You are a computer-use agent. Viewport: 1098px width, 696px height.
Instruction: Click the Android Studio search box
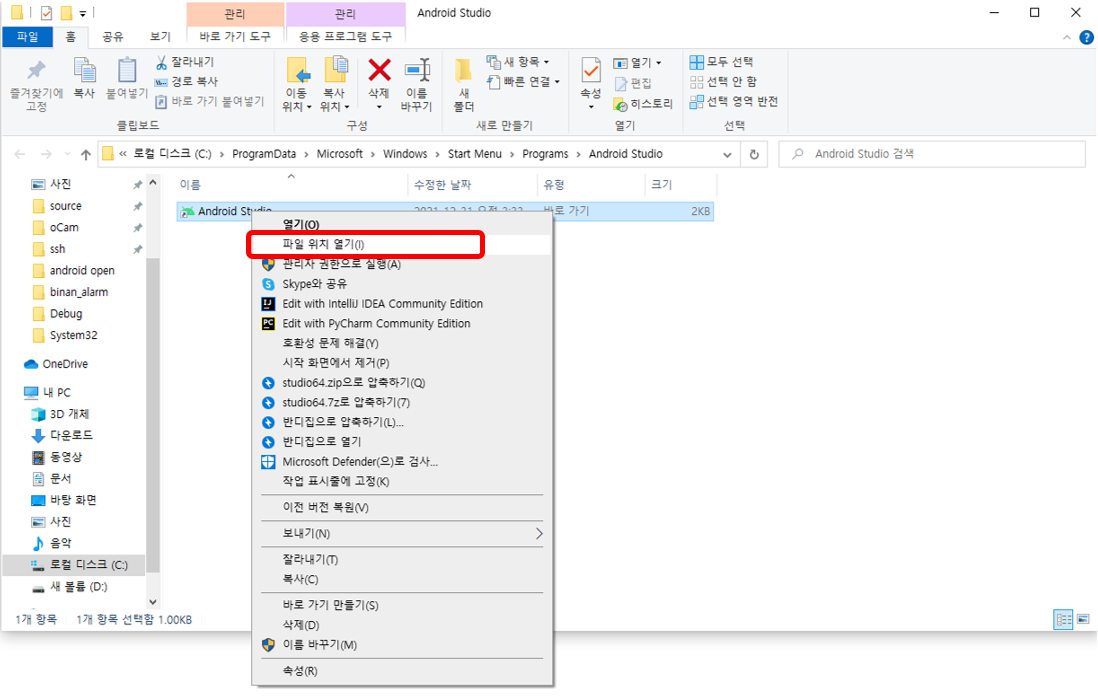tap(933, 154)
